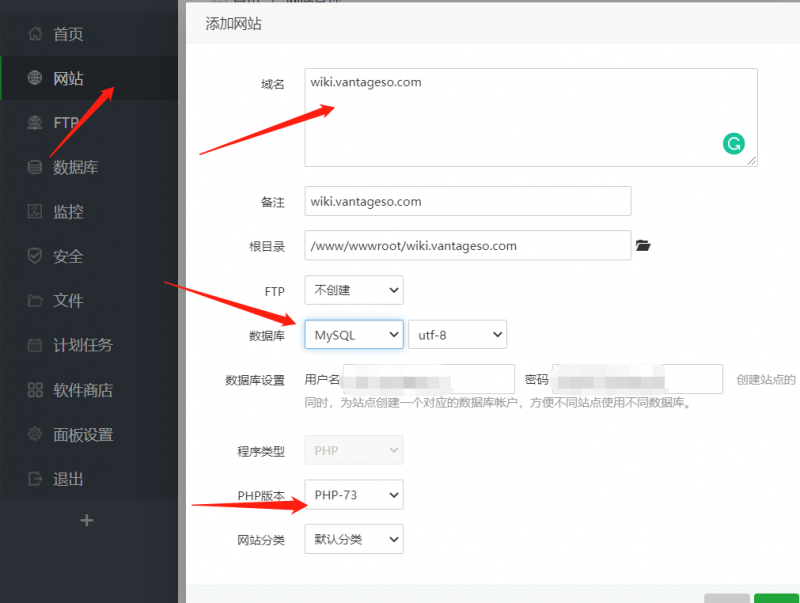Click the 监控 monitoring icon

35,211
